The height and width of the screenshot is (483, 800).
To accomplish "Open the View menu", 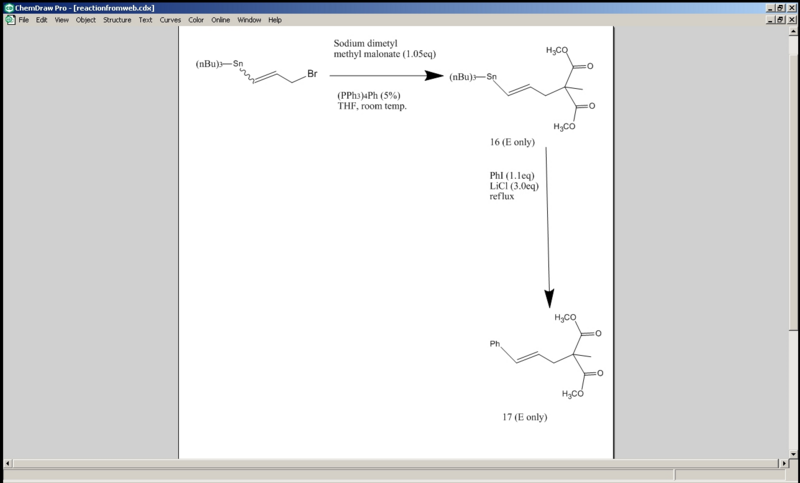I will pyautogui.click(x=61, y=20).
